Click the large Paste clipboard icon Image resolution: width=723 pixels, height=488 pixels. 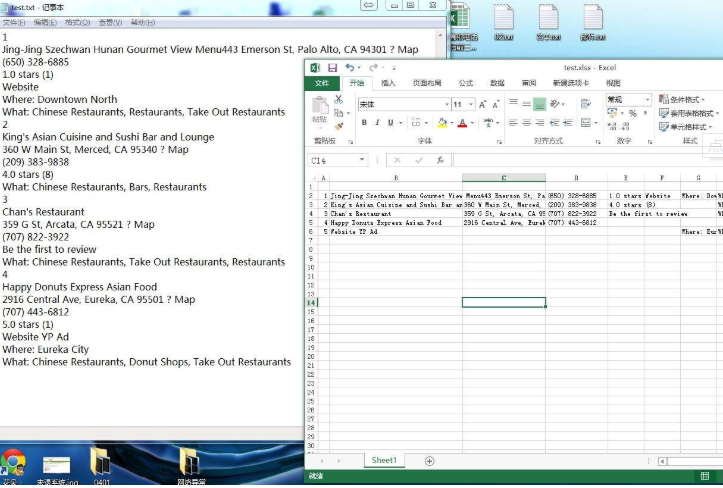[x=320, y=105]
